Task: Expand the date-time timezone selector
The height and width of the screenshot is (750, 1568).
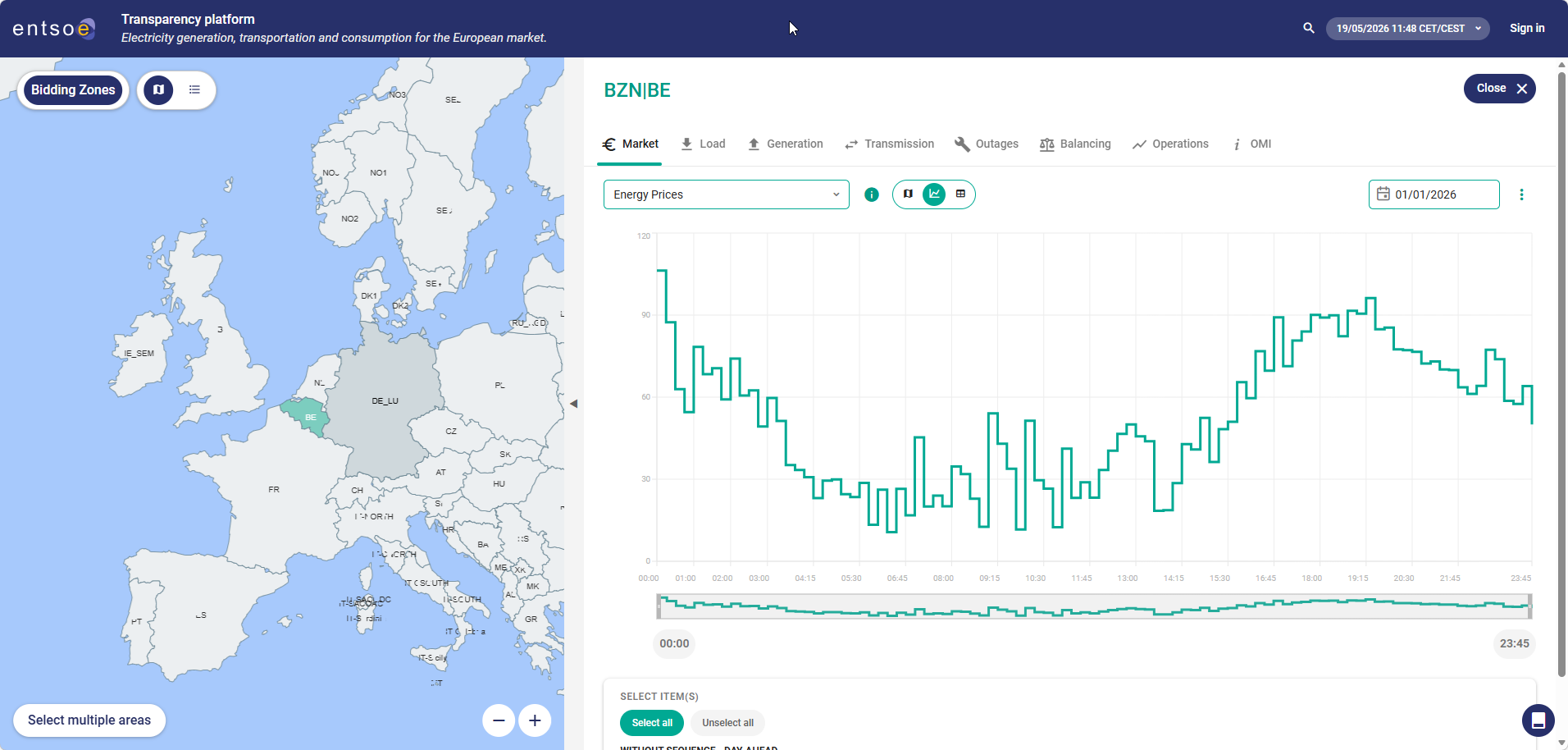Action: pyautogui.click(x=1408, y=28)
